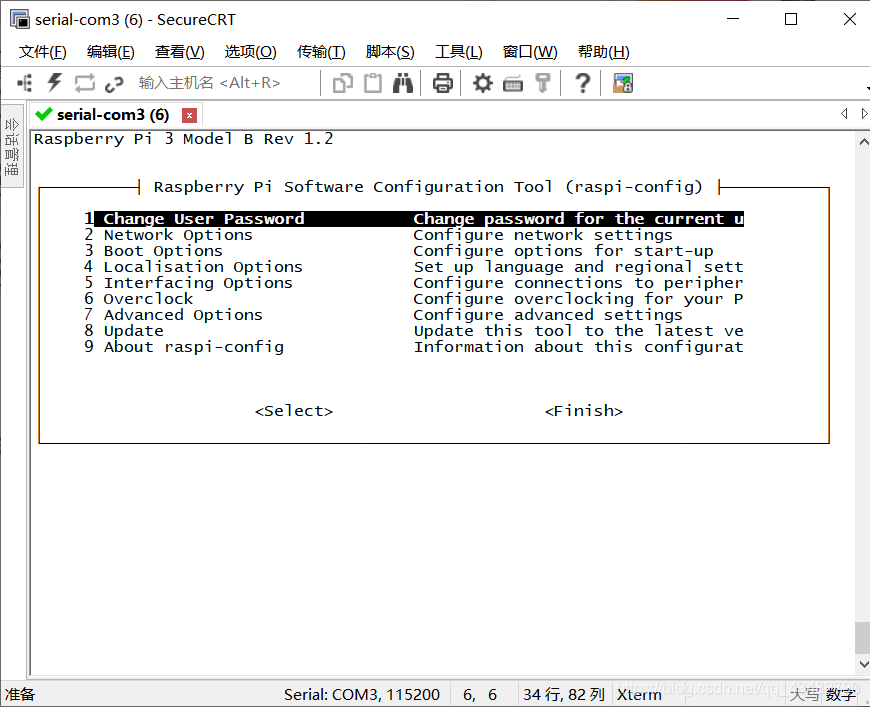Screen dimensions: 870x707
Task: Click the 数字 Num Lock indicator
Action: pos(841,695)
